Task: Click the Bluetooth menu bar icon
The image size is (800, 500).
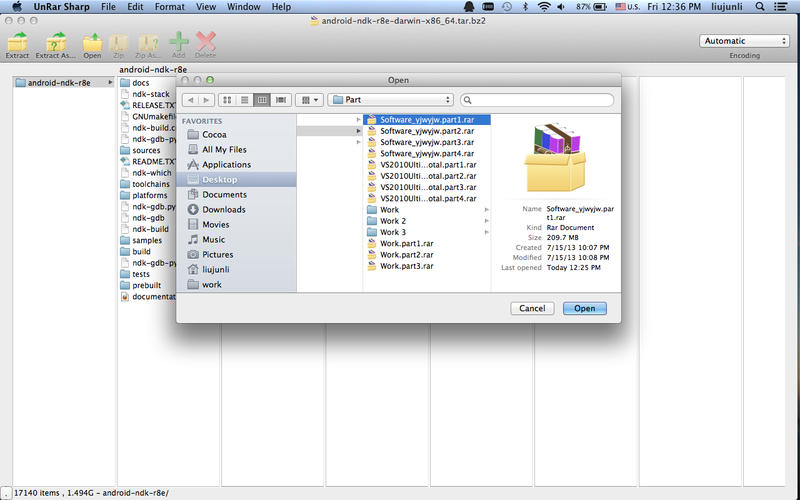Action: tap(525, 7)
